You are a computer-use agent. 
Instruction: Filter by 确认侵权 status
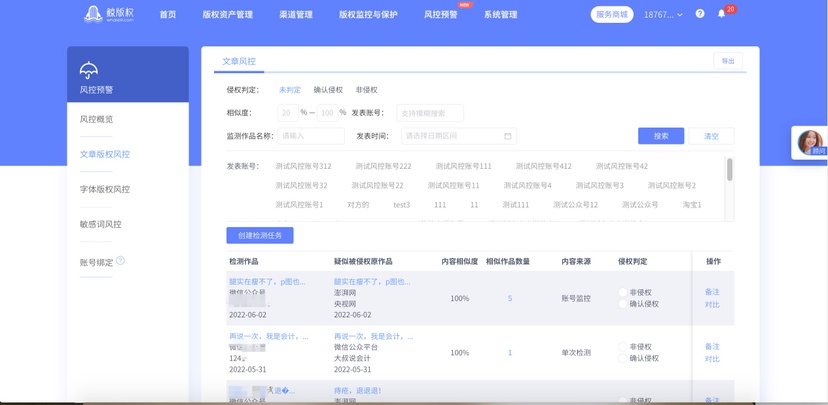(328, 90)
